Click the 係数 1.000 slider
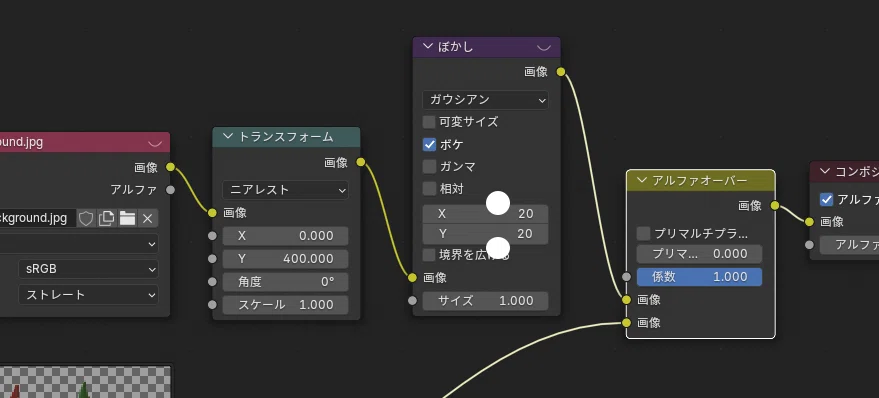The height and width of the screenshot is (398, 879). (x=699, y=277)
